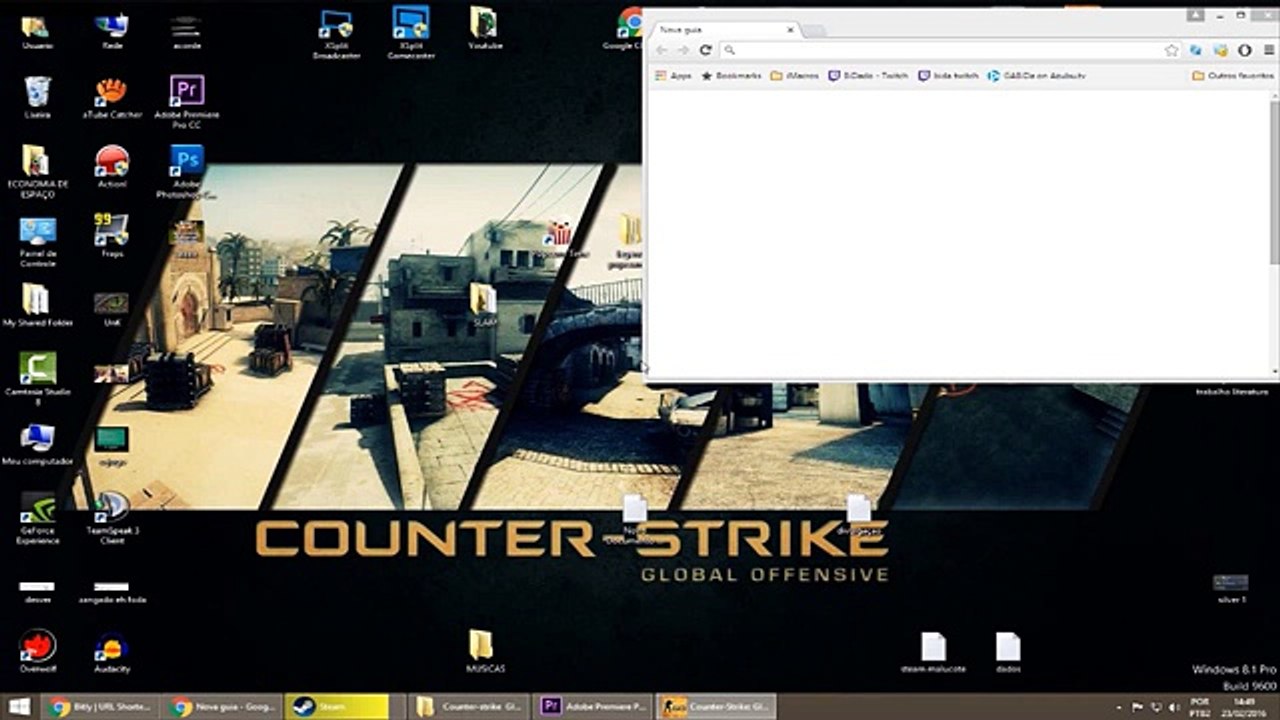The width and height of the screenshot is (1280, 720).
Task: Launch the Audacity shortcut
Action: tap(112, 651)
